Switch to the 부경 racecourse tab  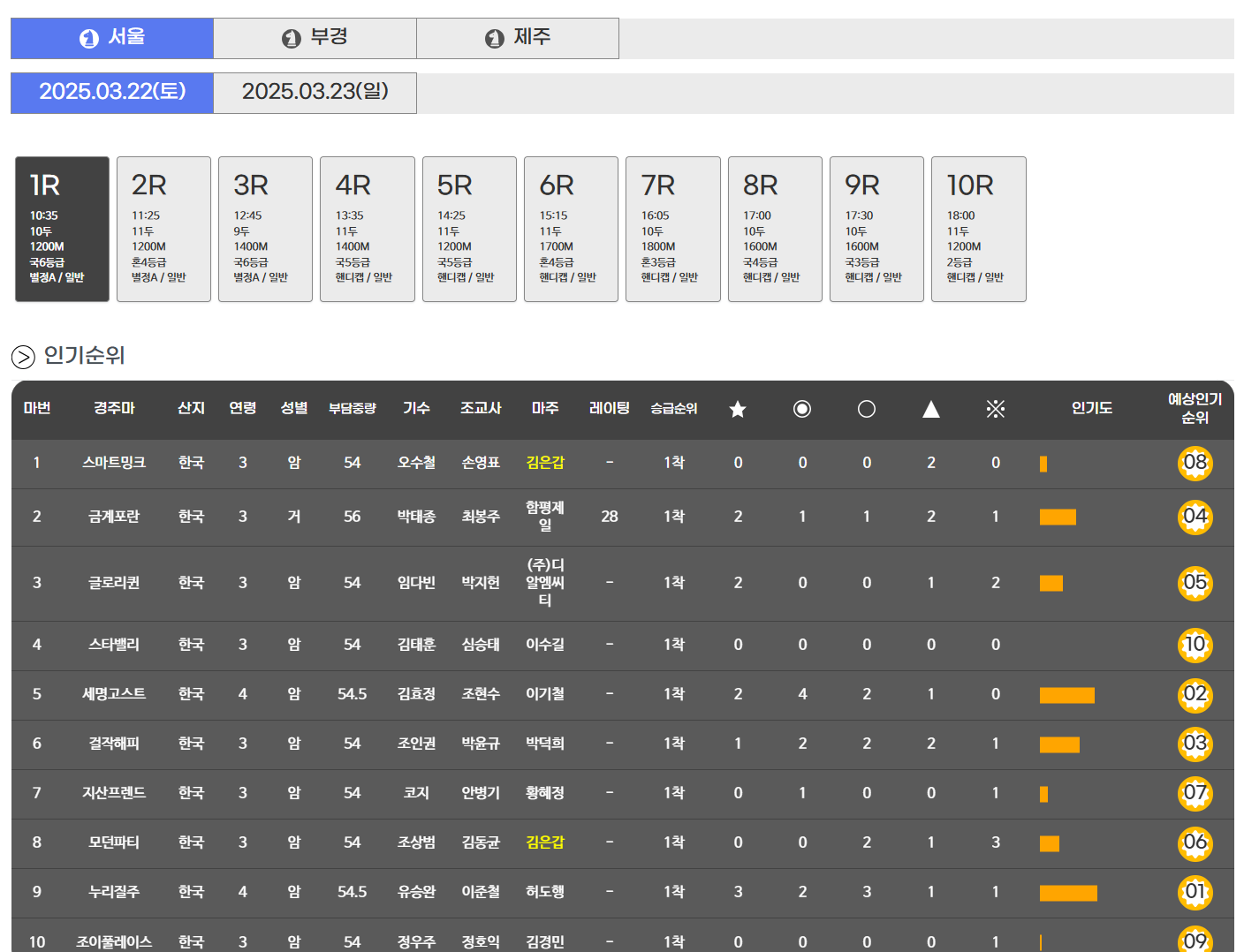(315, 38)
